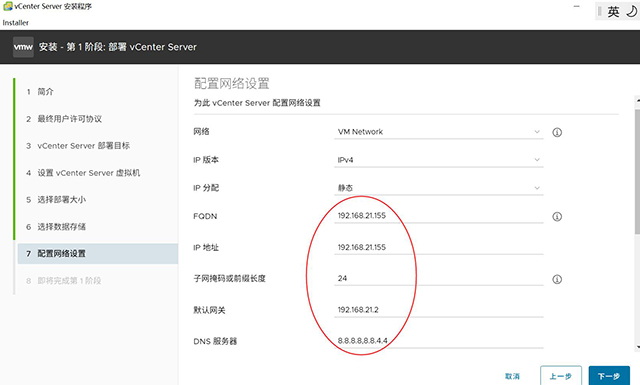The height and width of the screenshot is (385, 640).
Task: Click the 取消 link
Action: [x=512, y=376]
